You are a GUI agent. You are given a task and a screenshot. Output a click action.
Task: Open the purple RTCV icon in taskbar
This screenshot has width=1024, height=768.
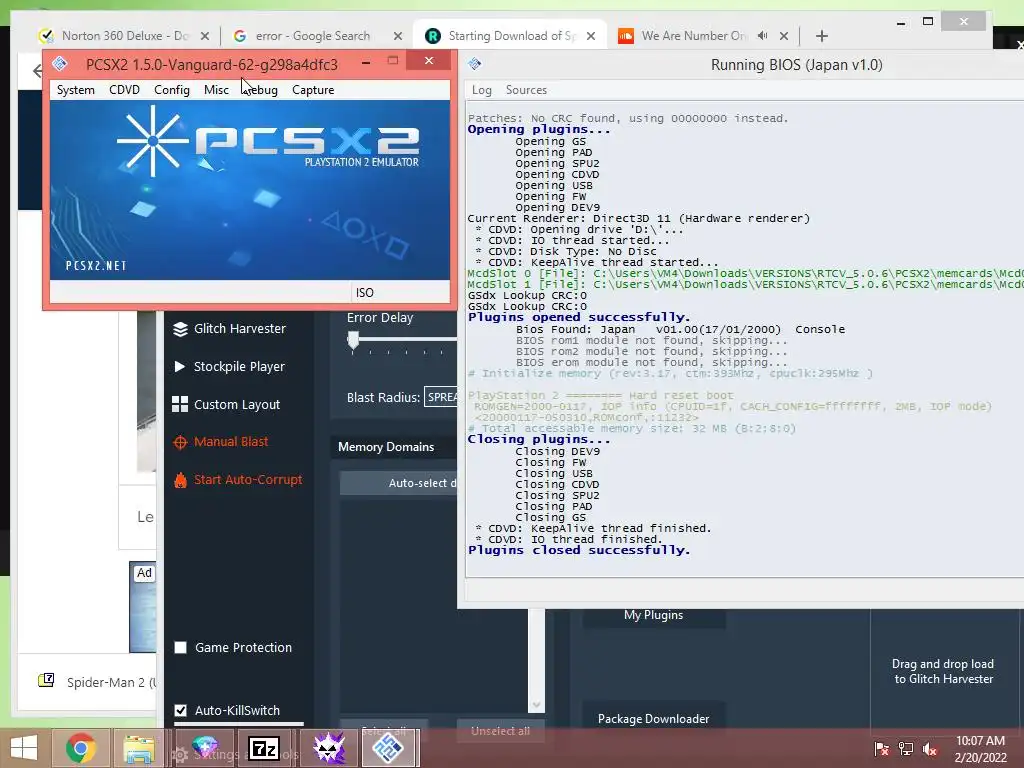[329, 748]
